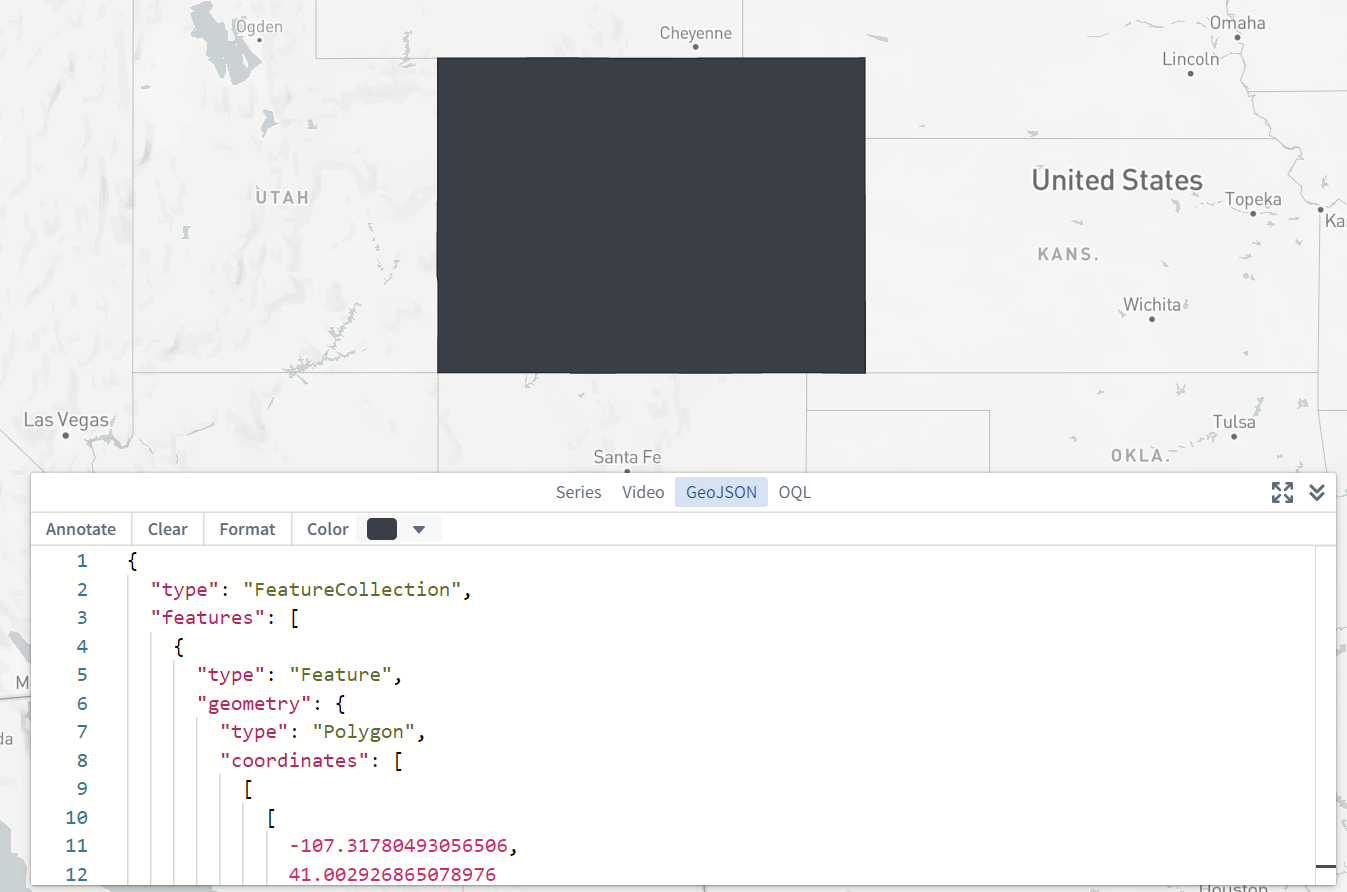Expand the editor panel to fullscreen
Image resolution: width=1347 pixels, height=892 pixels.
[1282, 492]
